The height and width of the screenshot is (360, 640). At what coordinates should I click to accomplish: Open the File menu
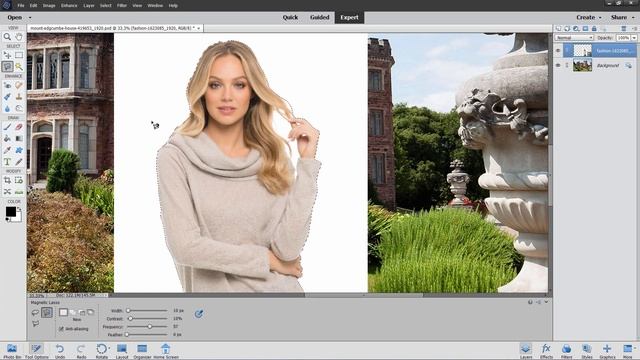tap(20, 6)
